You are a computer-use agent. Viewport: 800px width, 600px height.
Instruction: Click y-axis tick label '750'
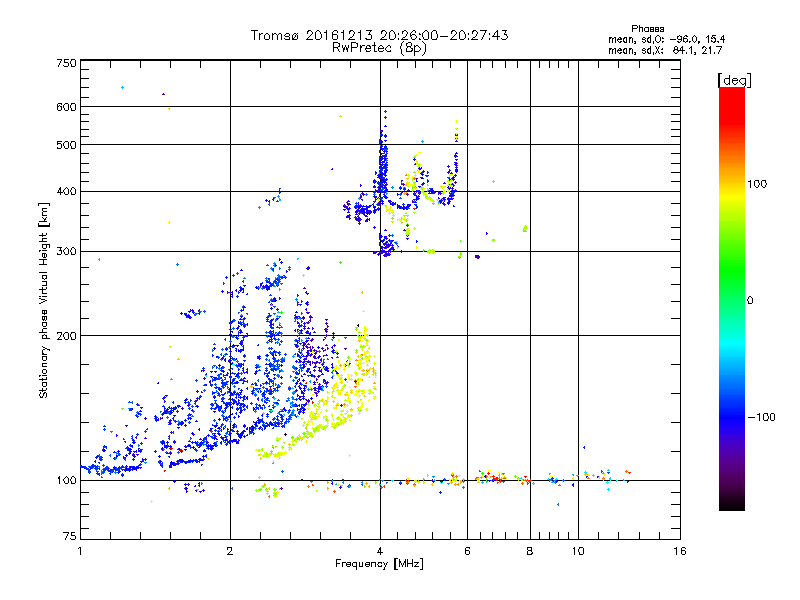pos(66,63)
